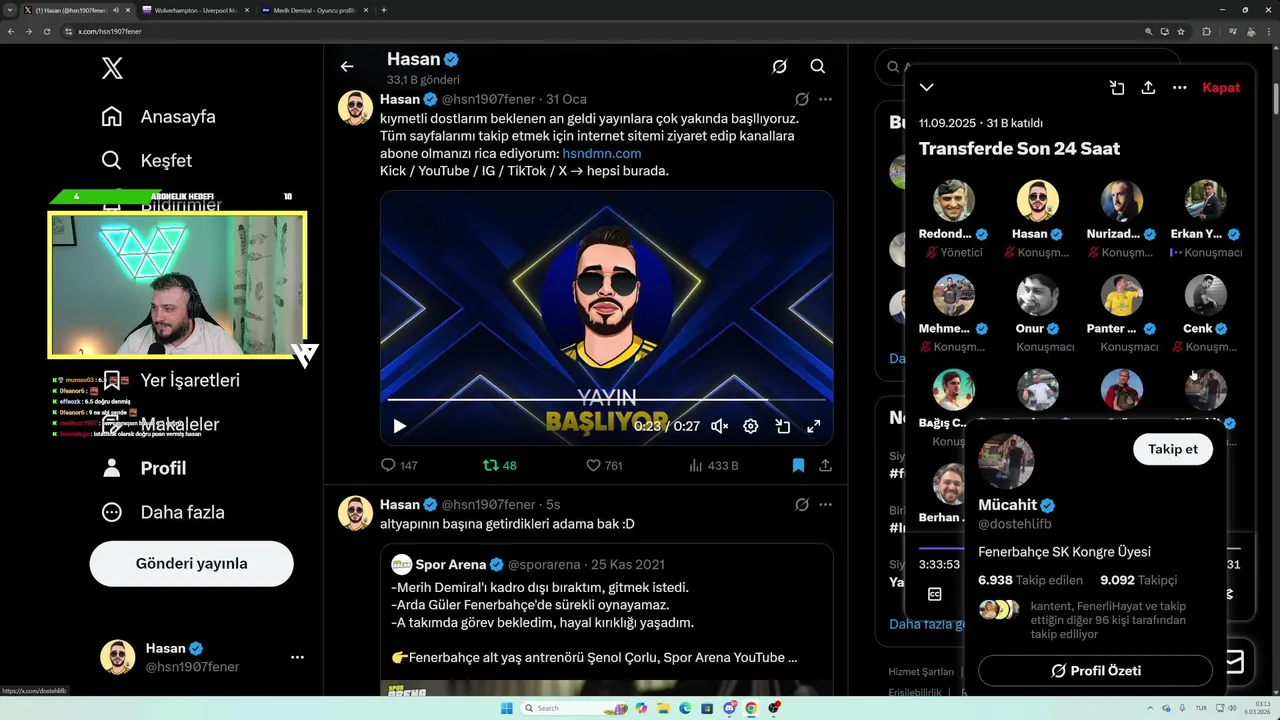Open more options on the 5s post

point(825,504)
